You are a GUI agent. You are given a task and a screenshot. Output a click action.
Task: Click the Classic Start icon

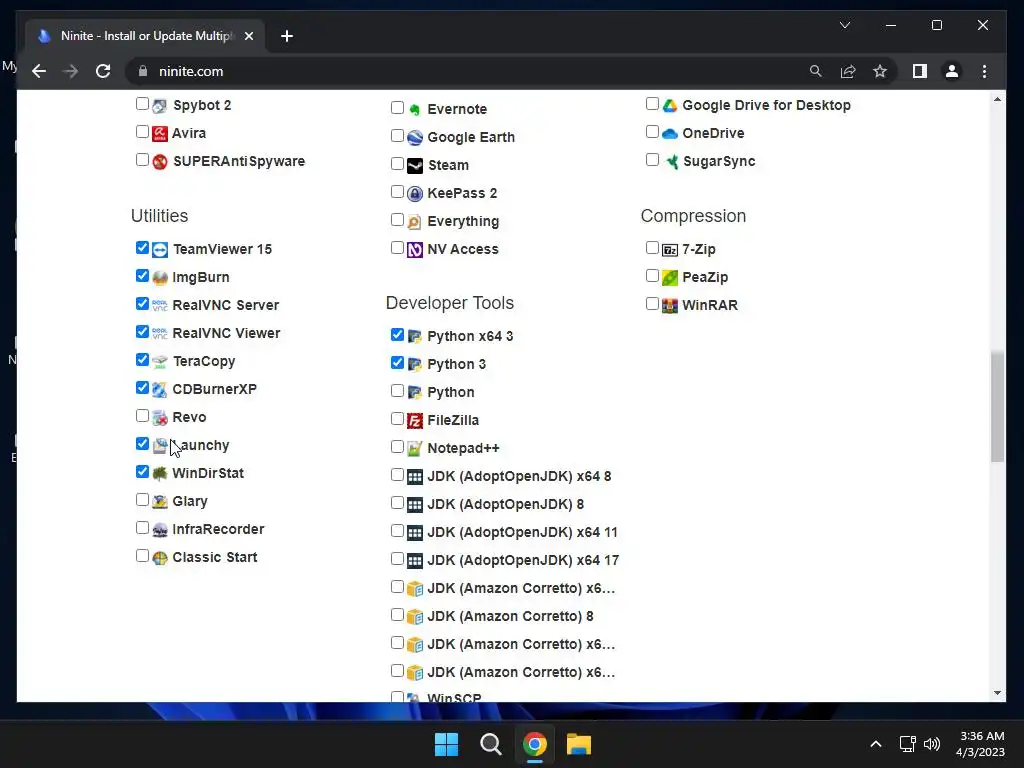(x=160, y=558)
